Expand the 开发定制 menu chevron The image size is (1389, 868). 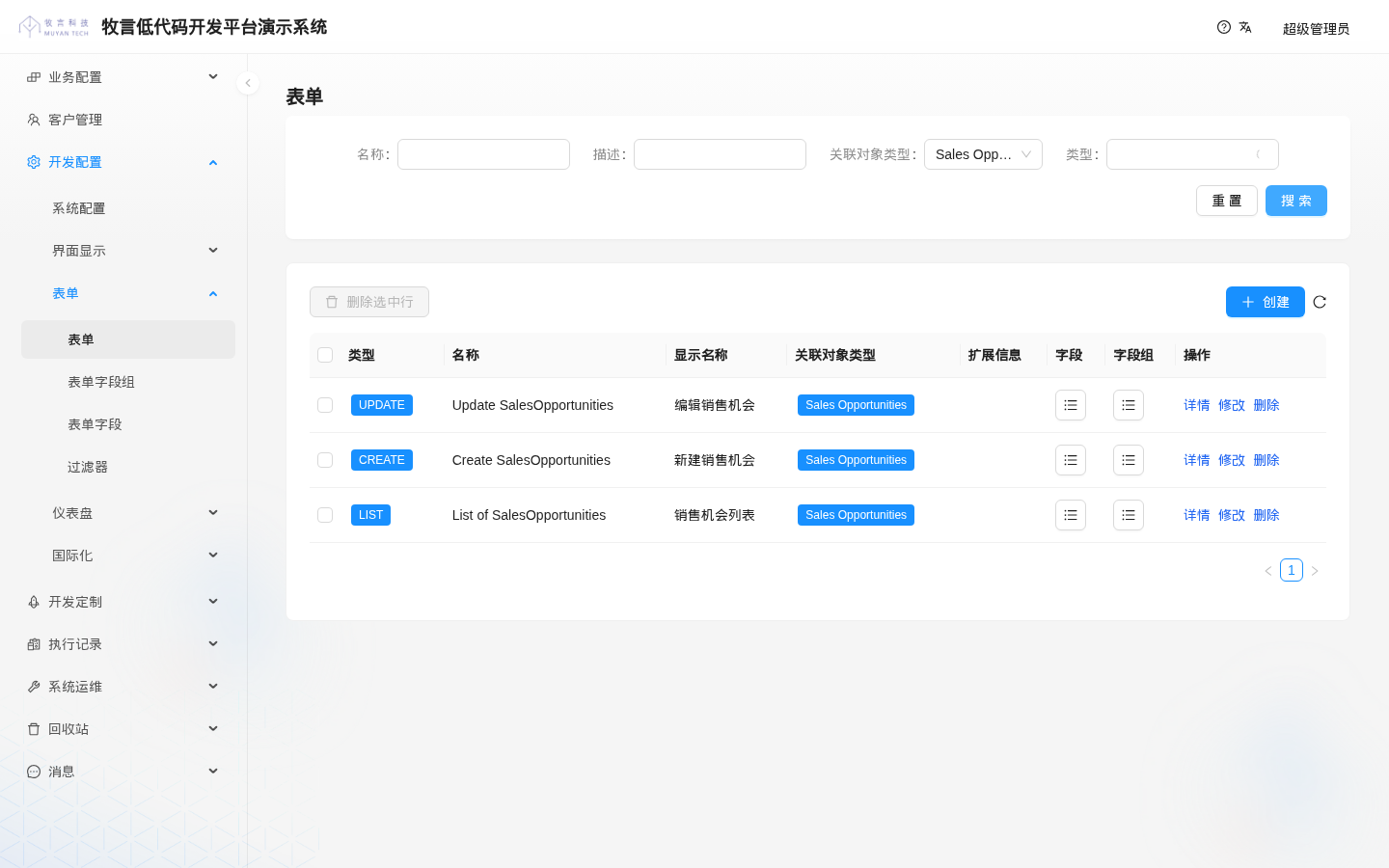point(213,602)
